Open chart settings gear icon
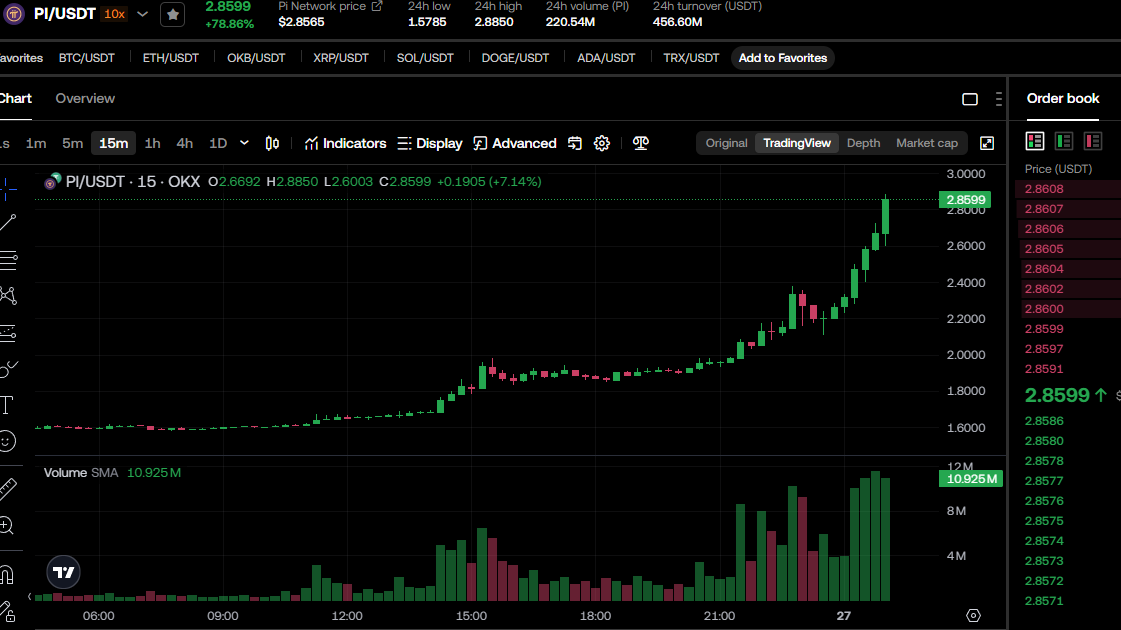 pyautogui.click(x=602, y=143)
